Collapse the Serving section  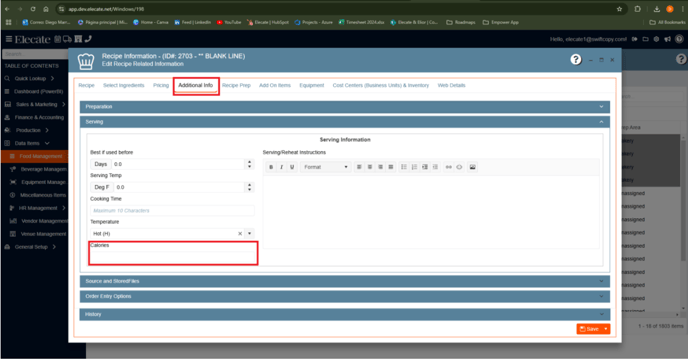[345, 122]
